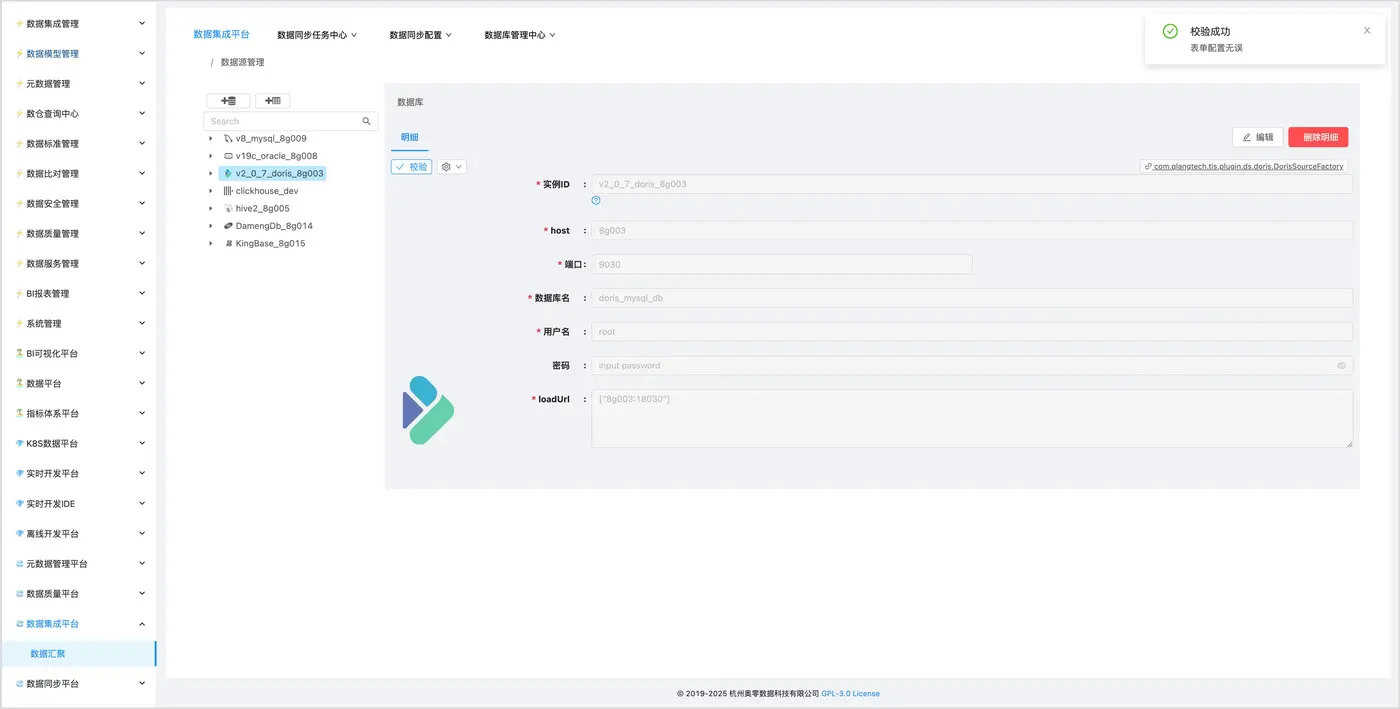
Task: Switch to the 明细 tab
Action: (410, 137)
